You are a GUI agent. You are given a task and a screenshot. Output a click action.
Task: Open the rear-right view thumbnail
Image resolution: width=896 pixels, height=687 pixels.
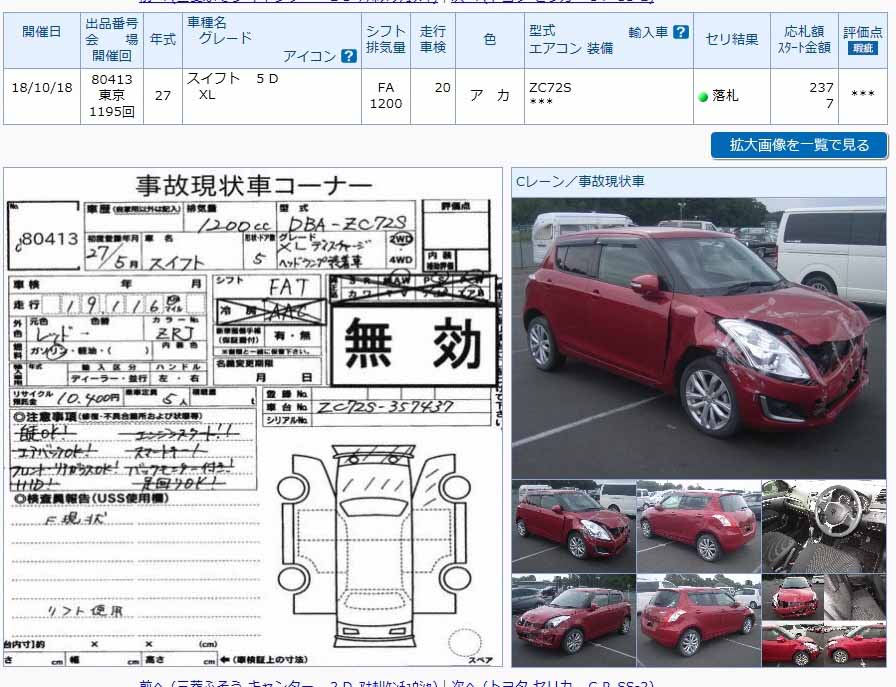pos(698,621)
